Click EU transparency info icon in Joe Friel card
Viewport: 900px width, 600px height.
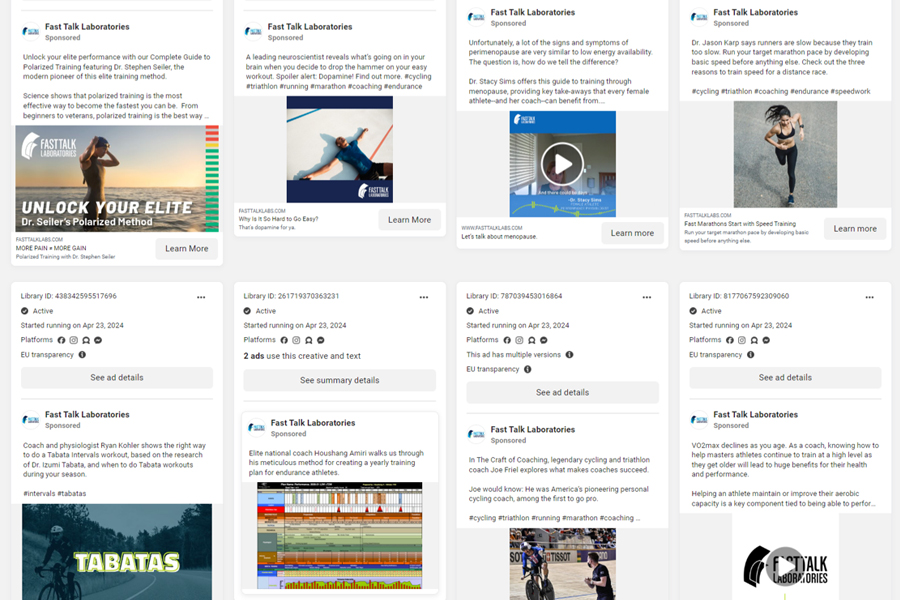[527, 369]
